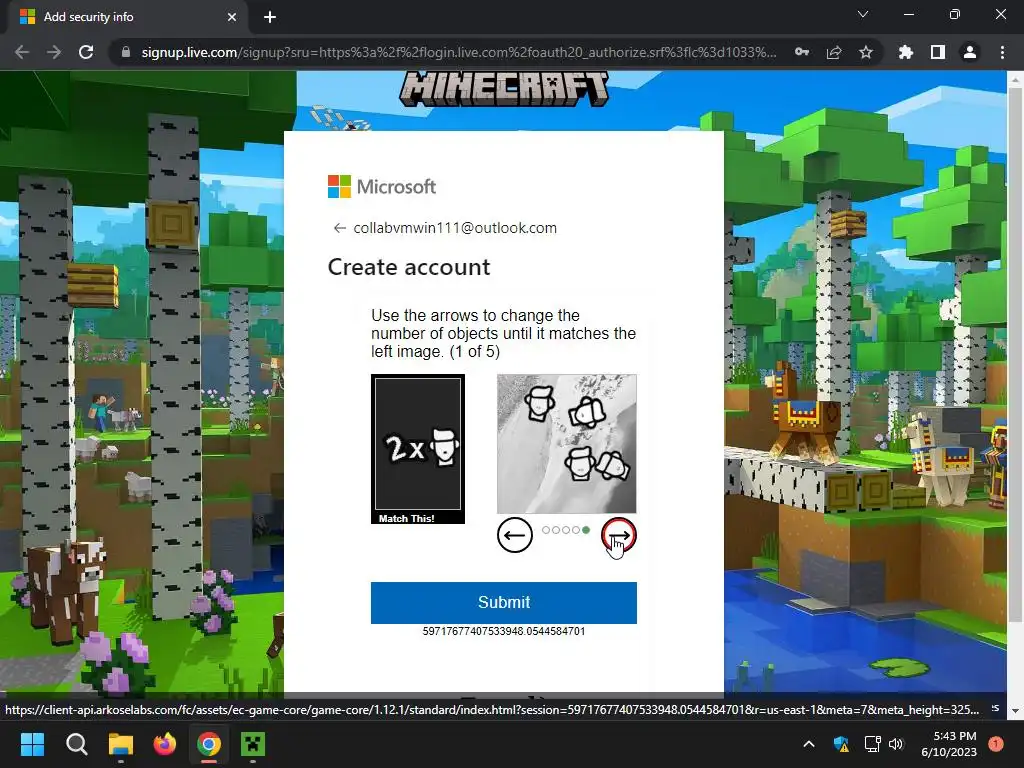The height and width of the screenshot is (768, 1024).
Task: Select the Add security info tab
Action: pyautogui.click(x=127, y=17)
